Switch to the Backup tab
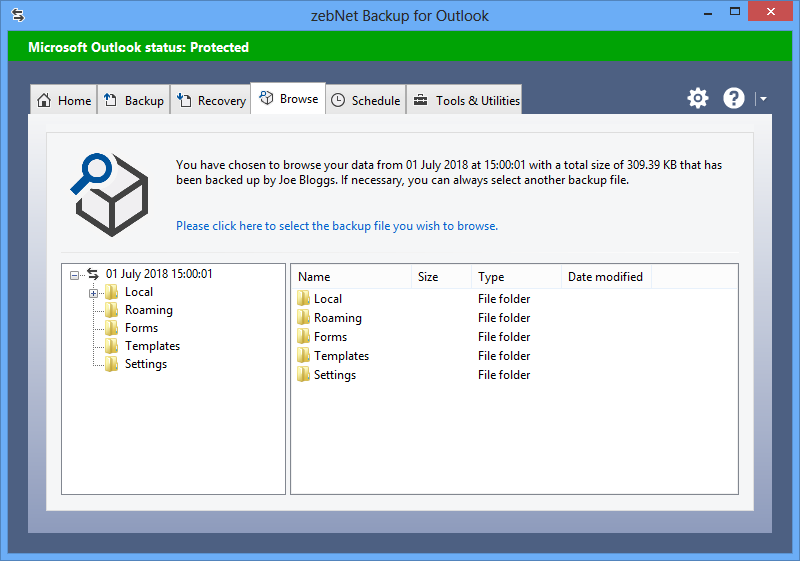This screenshot has width=800, height=561. click(134, 100)
